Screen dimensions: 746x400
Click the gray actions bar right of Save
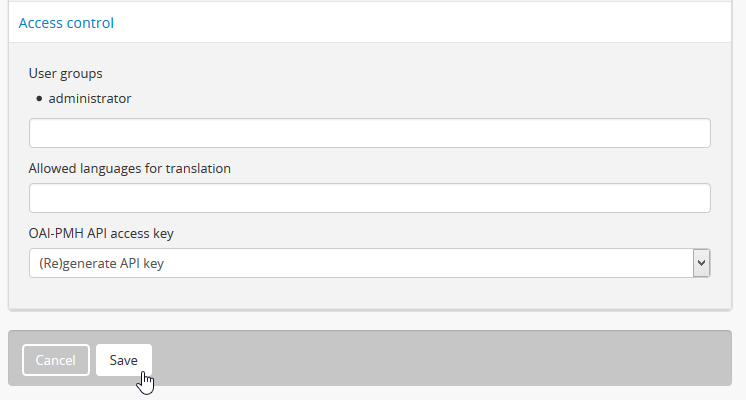[x=440, y=360]
